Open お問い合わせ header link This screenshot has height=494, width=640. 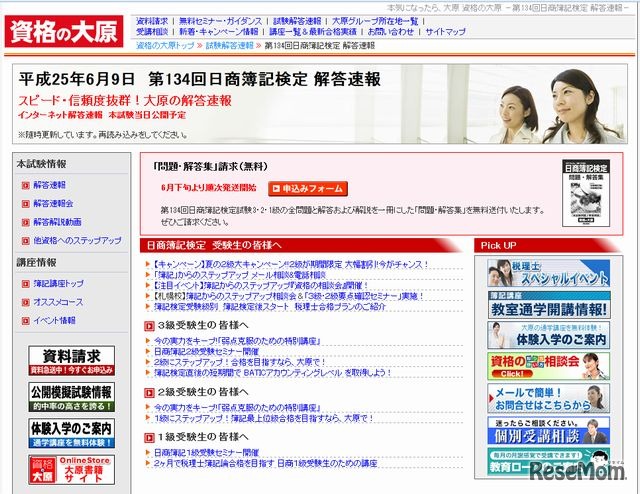tap(391, 31)
